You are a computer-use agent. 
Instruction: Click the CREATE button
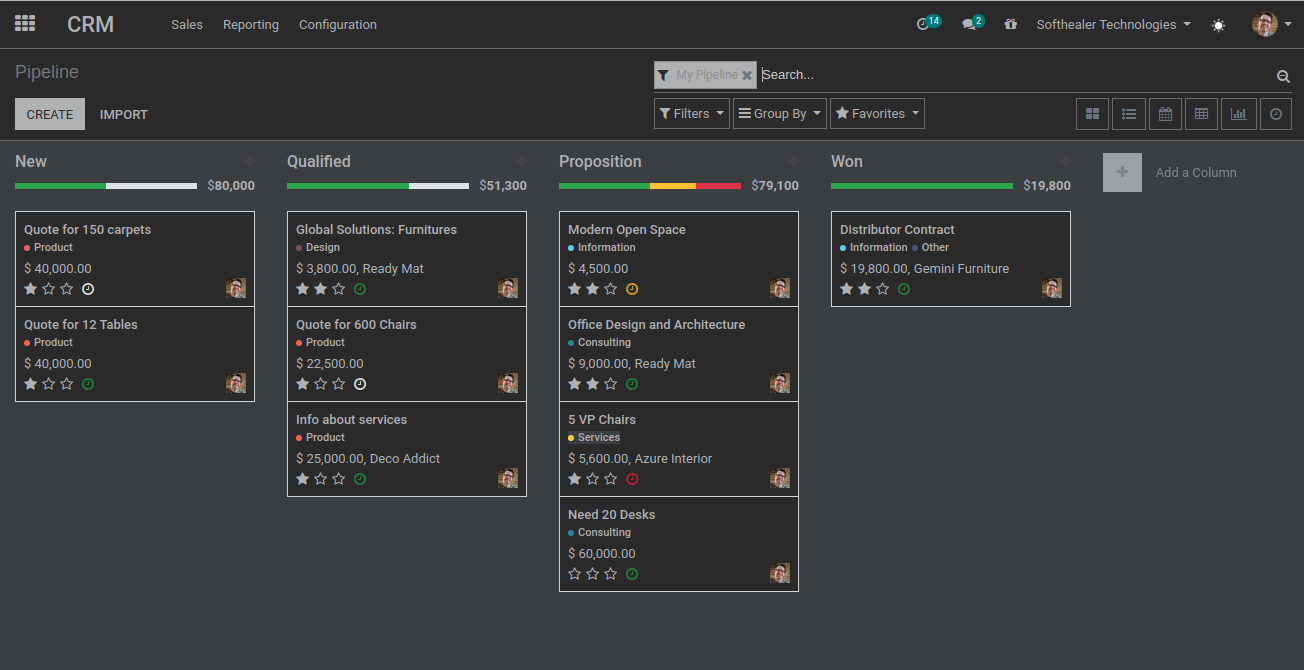(x=50, y=114)
